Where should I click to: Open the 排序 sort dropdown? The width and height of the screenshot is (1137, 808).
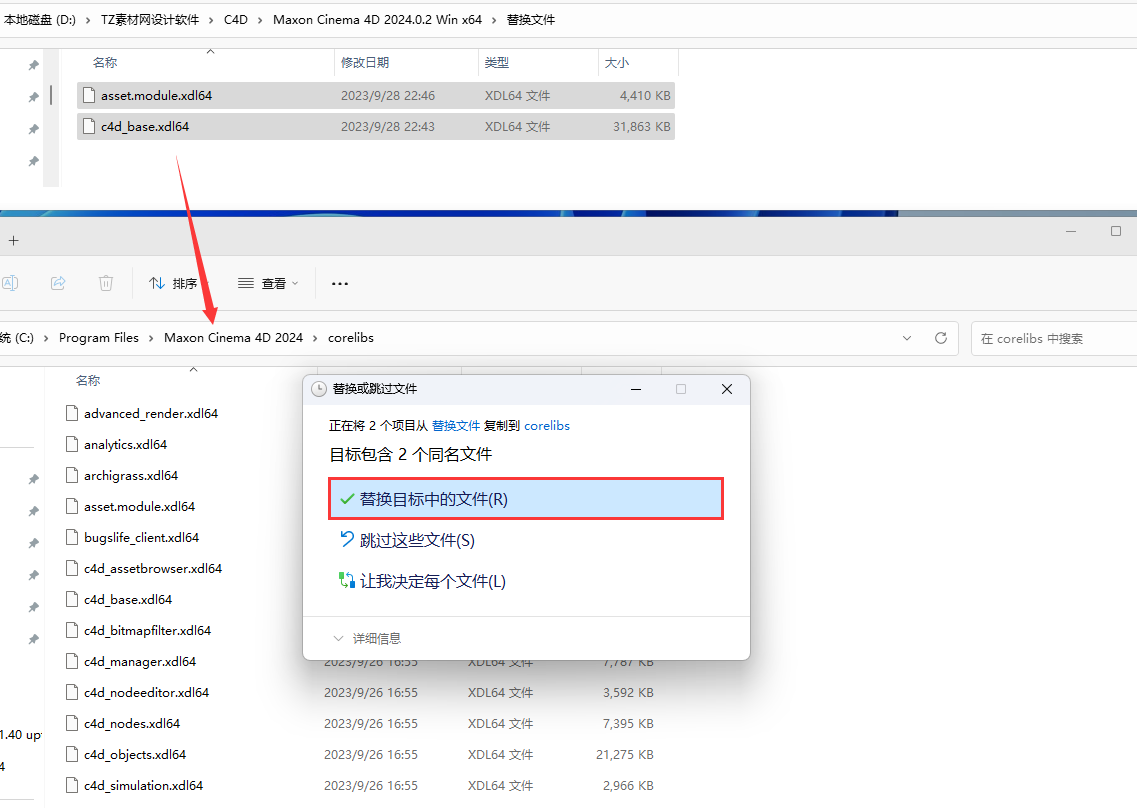click(178, 283)
